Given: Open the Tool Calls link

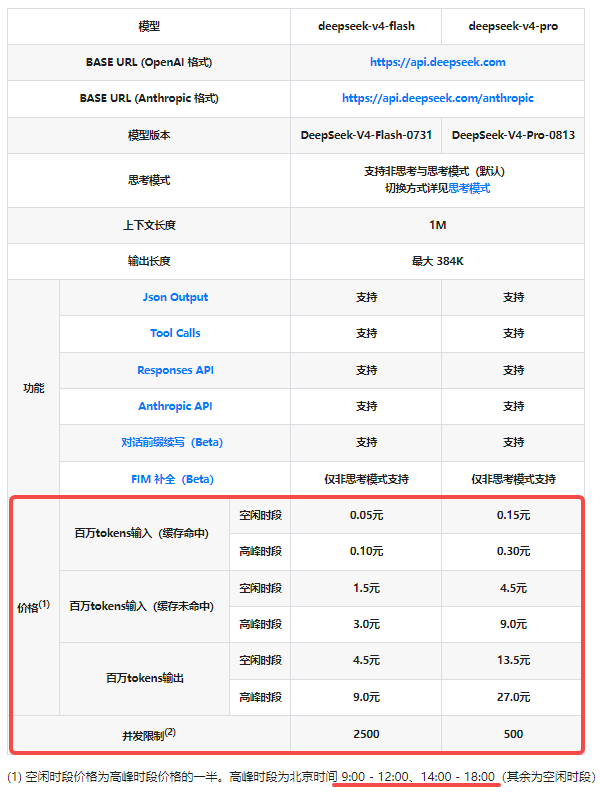Looking at the screenshot, I should pyautogui.click(x=175, y=333).
